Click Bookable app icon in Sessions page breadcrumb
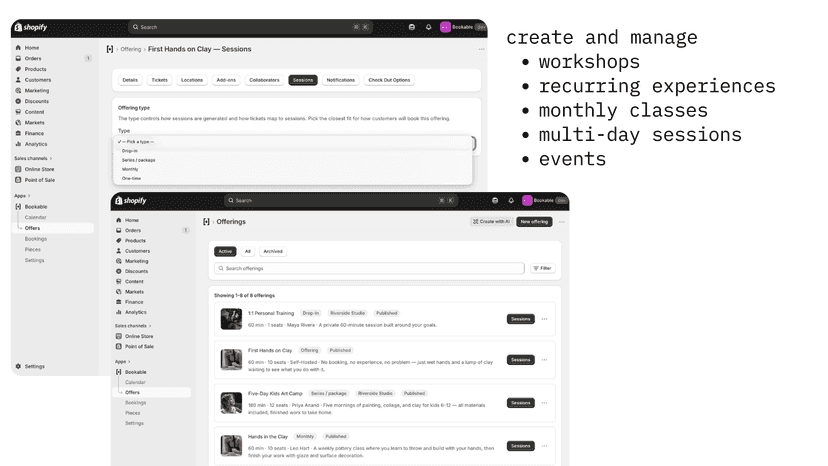The height and width of the screenshot is (466, 828). pyautogui.click(x=110, y=49)
